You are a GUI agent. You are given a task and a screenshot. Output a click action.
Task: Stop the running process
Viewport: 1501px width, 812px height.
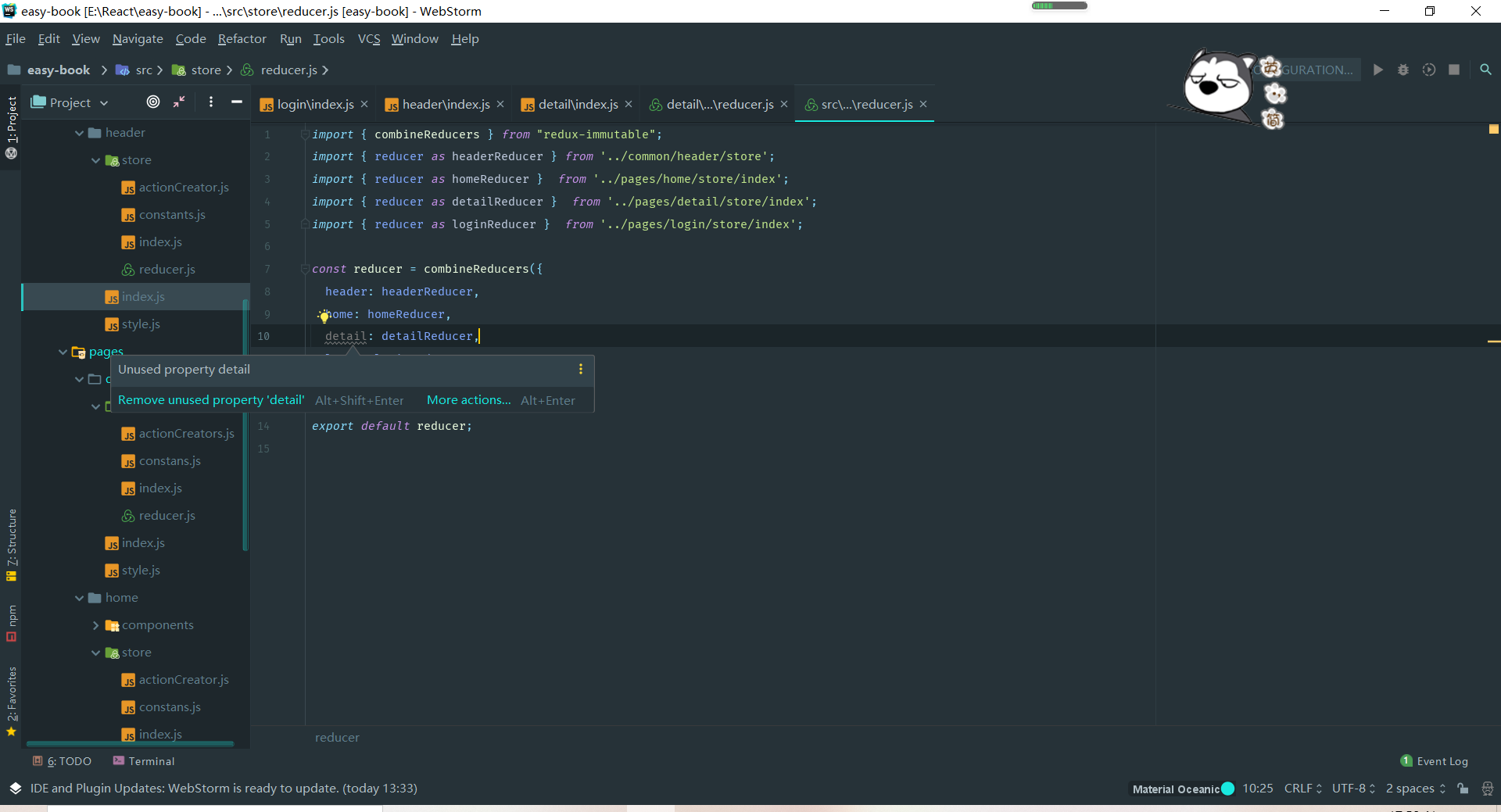1454,70
